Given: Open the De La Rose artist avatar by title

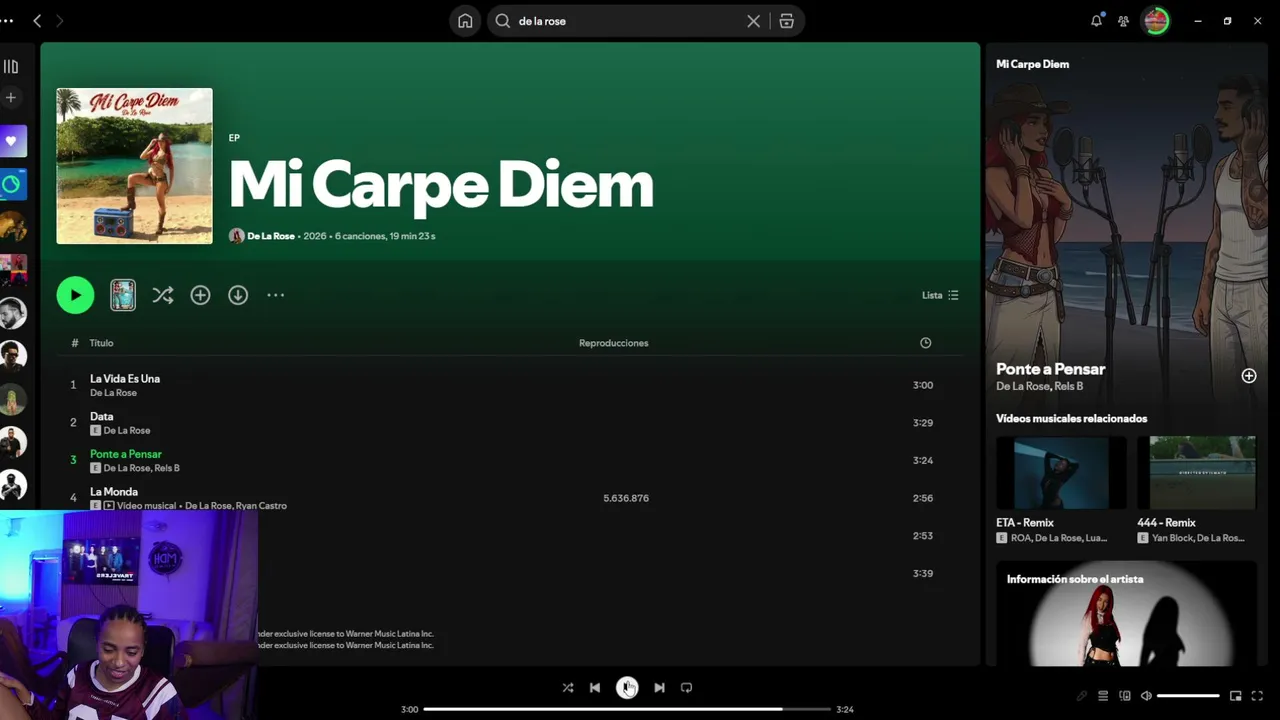Looking at the screenshot, I should point(236,236).
